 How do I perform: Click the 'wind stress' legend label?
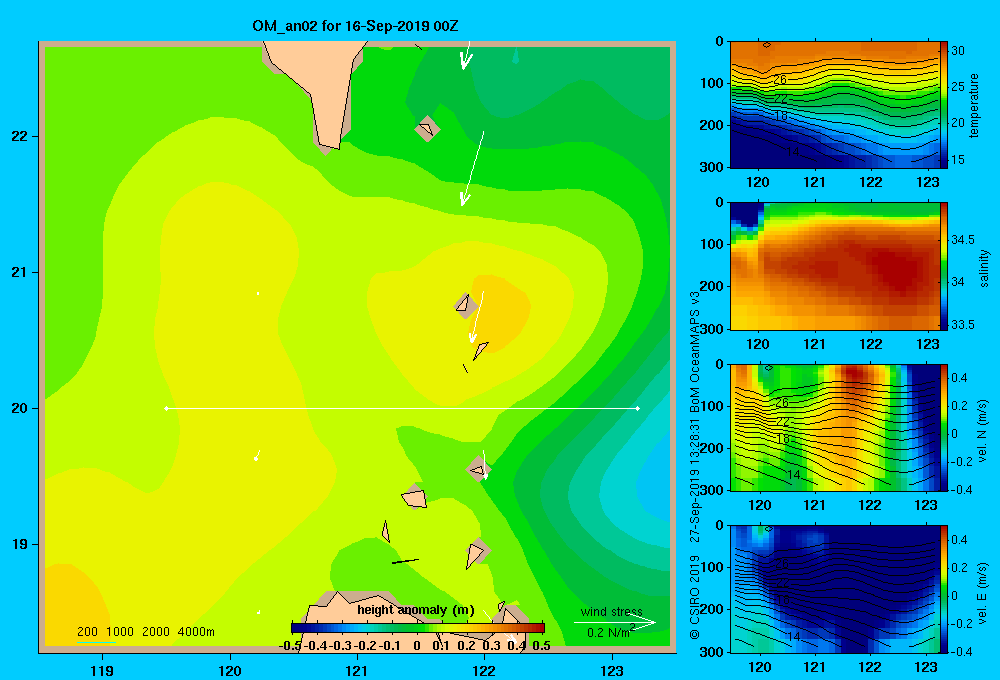pos(612,611)
